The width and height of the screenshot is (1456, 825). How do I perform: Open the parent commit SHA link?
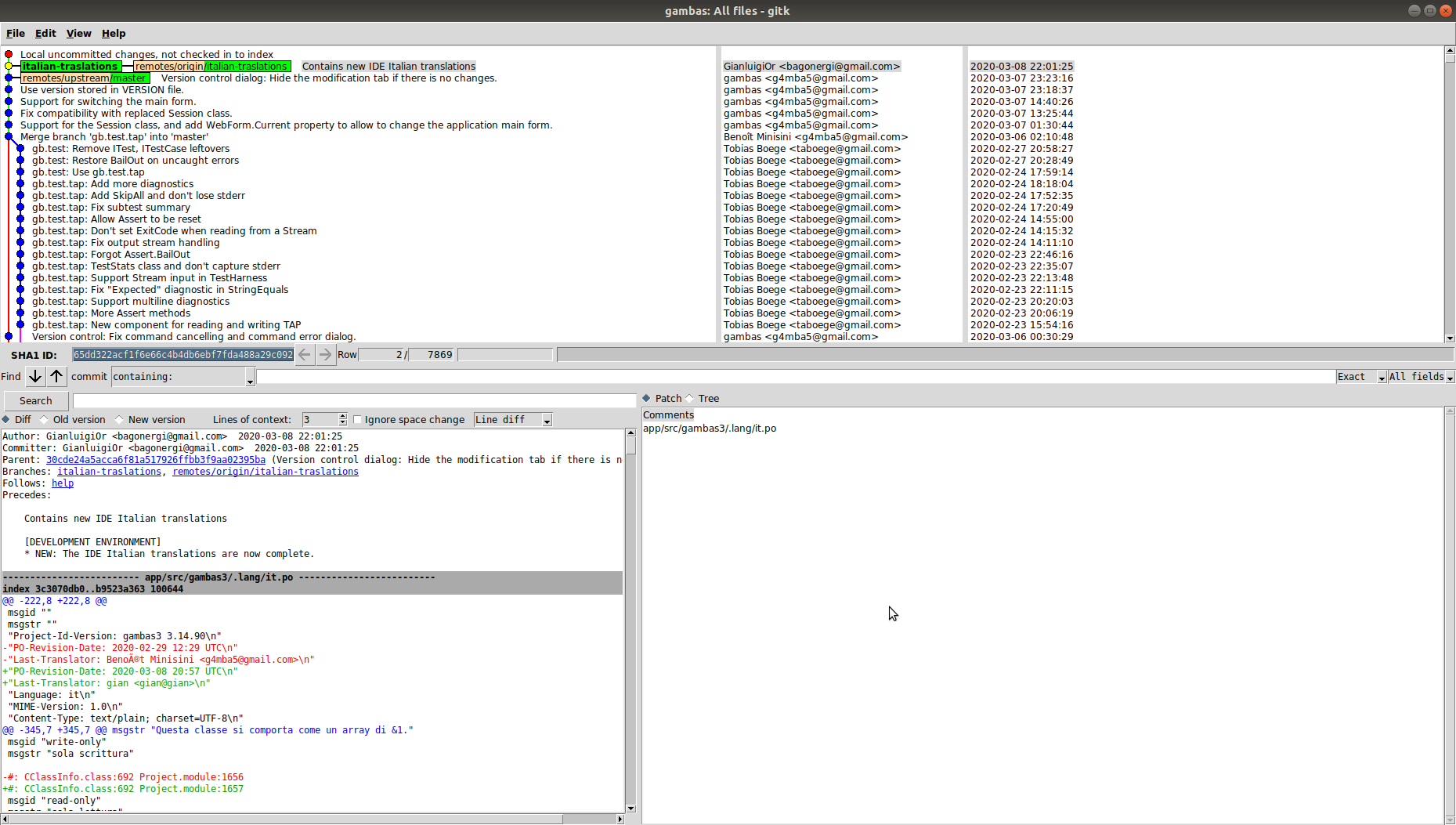point(155,460)
